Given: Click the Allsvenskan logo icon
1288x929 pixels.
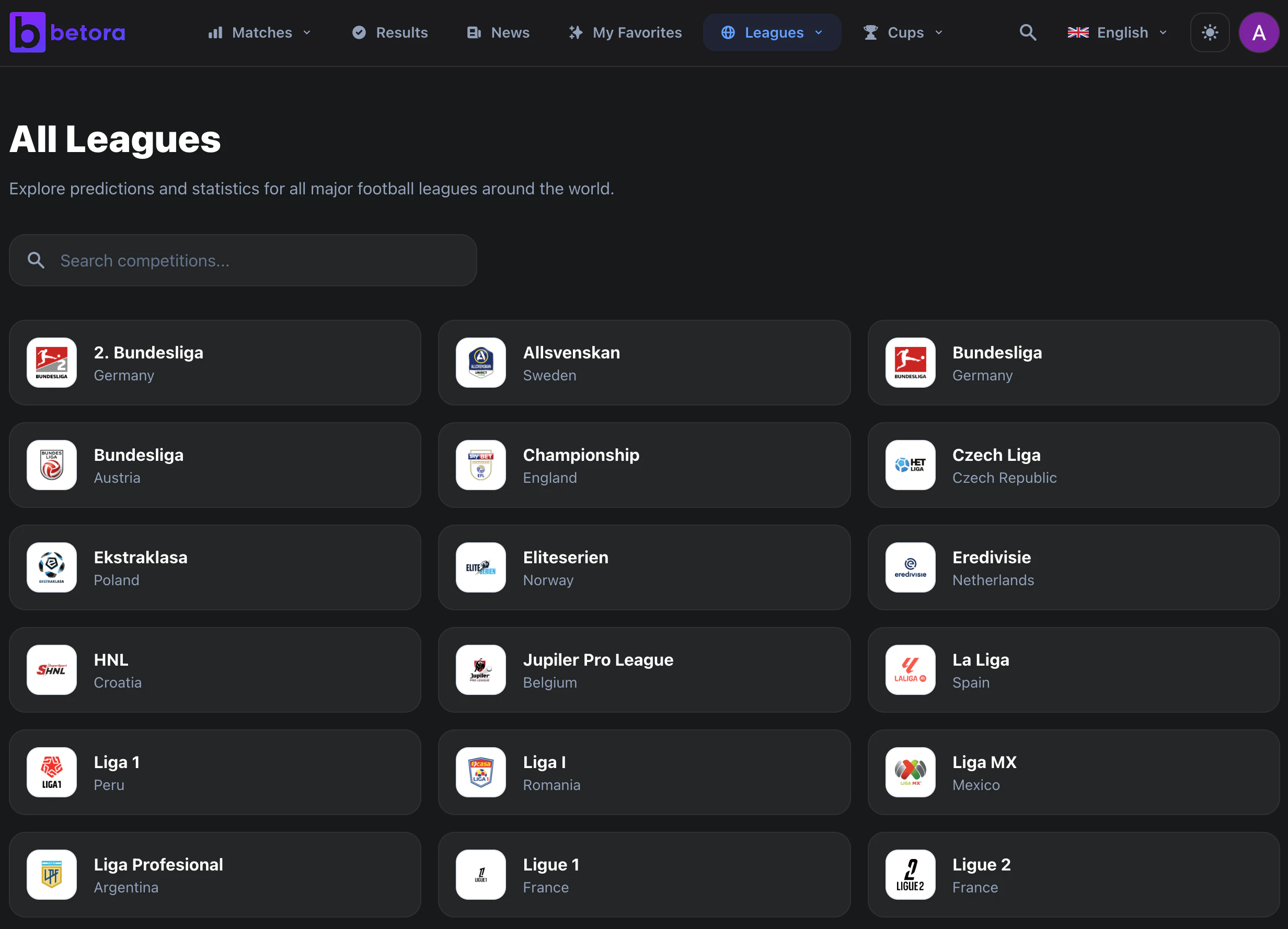Looking at the screenshot, I should point(480,363).
